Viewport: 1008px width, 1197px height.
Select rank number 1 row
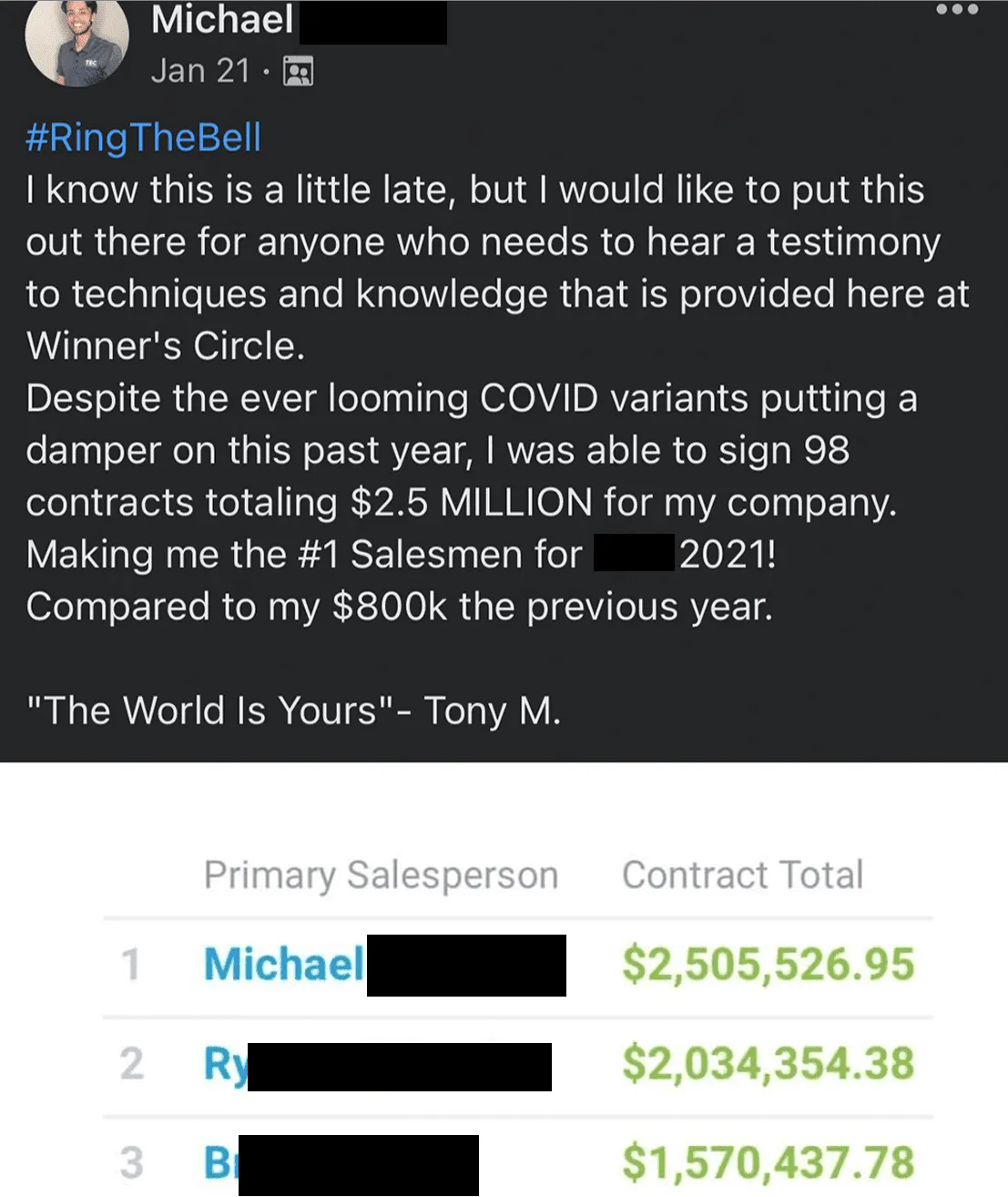click(518, 967)
